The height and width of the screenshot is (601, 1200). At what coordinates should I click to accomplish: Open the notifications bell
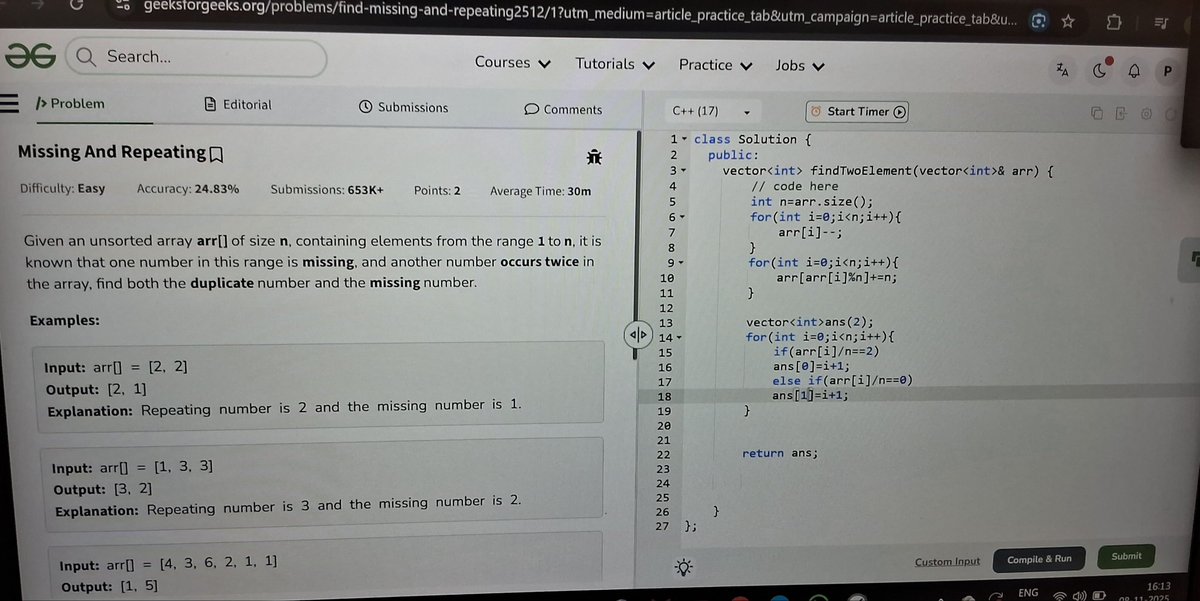[x=1134, y=71]
